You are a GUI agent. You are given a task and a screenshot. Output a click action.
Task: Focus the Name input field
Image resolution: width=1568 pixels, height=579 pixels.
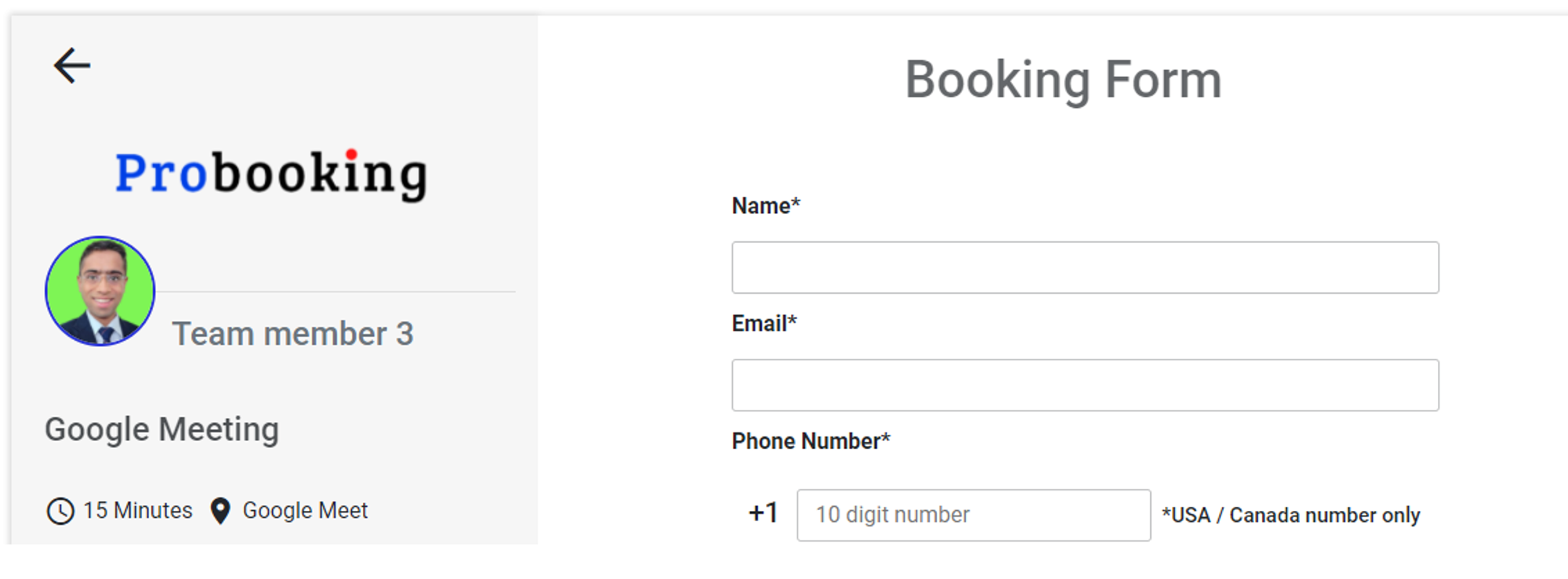pyautogui.click(x=1085, y=267)
